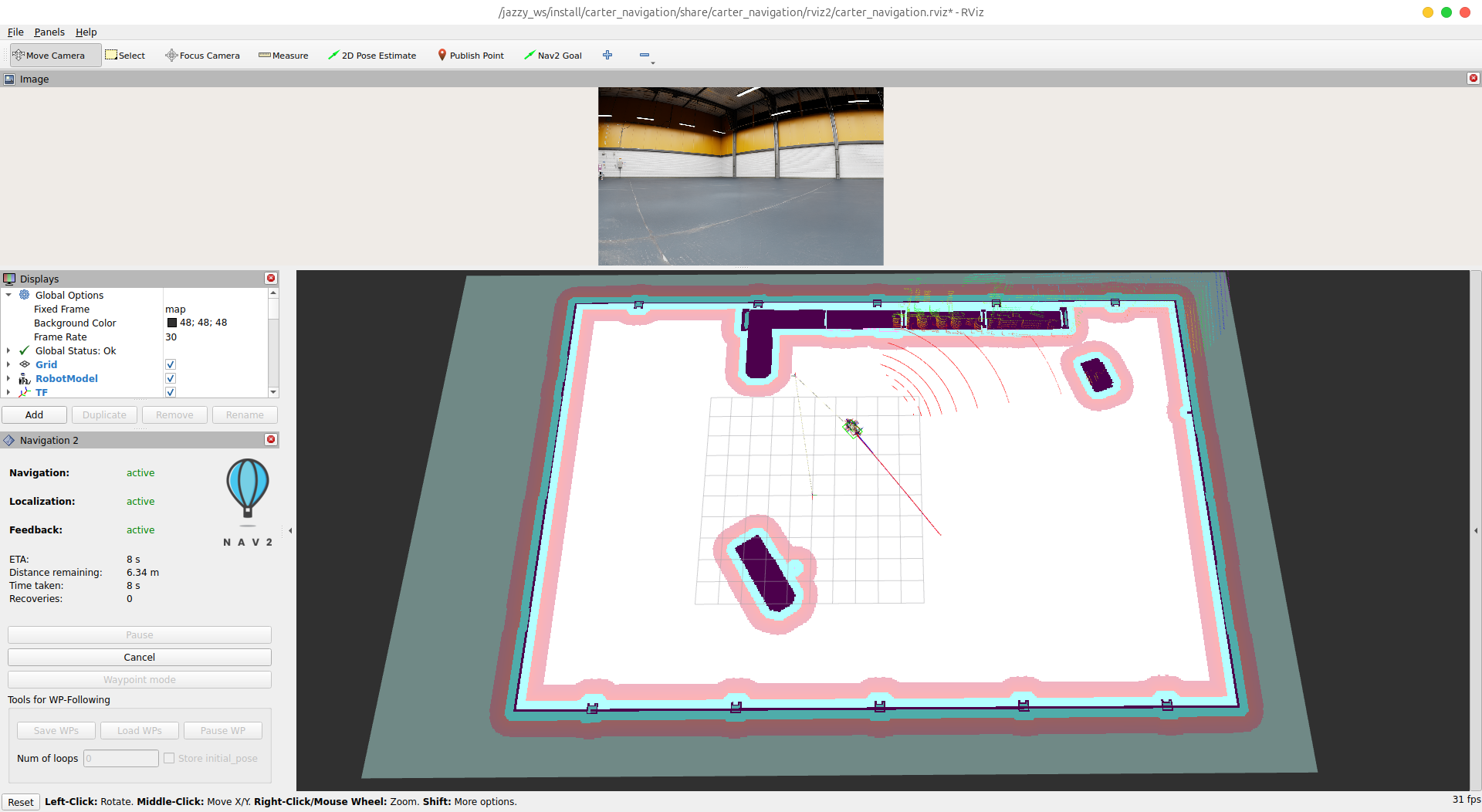The image size is (1482, 812).
Task: Select the Publish Point tool
Action: coord(471,56)
